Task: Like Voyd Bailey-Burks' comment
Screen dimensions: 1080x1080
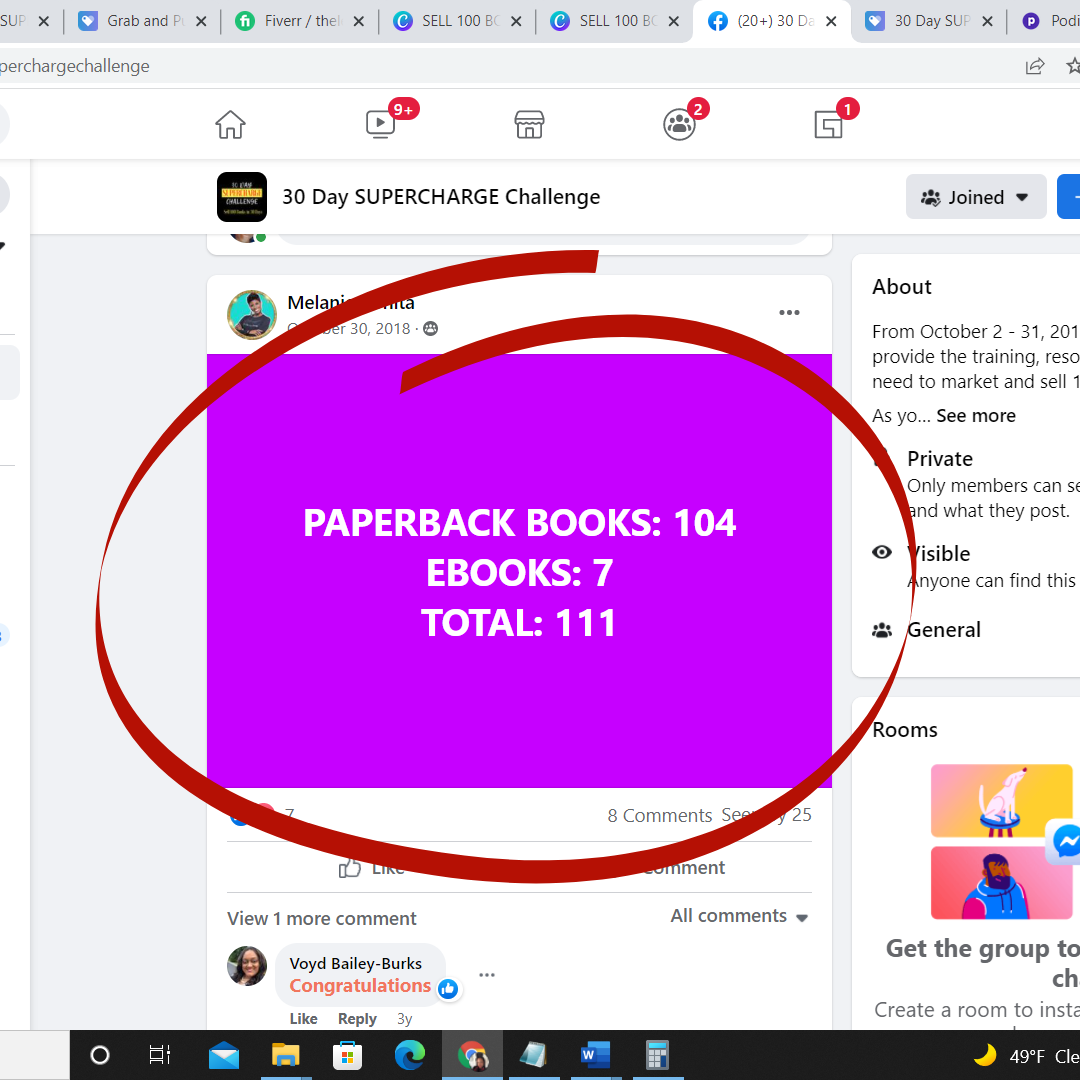Action: tap(303, 1018)
